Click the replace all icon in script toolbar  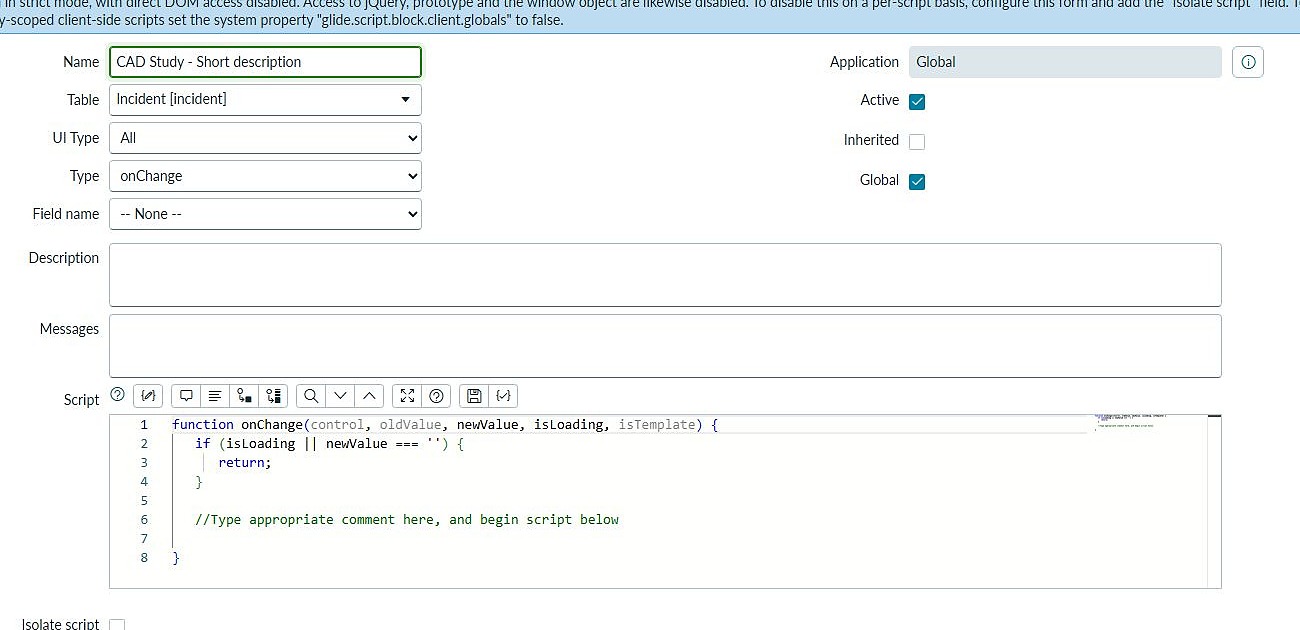pos(274,396)
